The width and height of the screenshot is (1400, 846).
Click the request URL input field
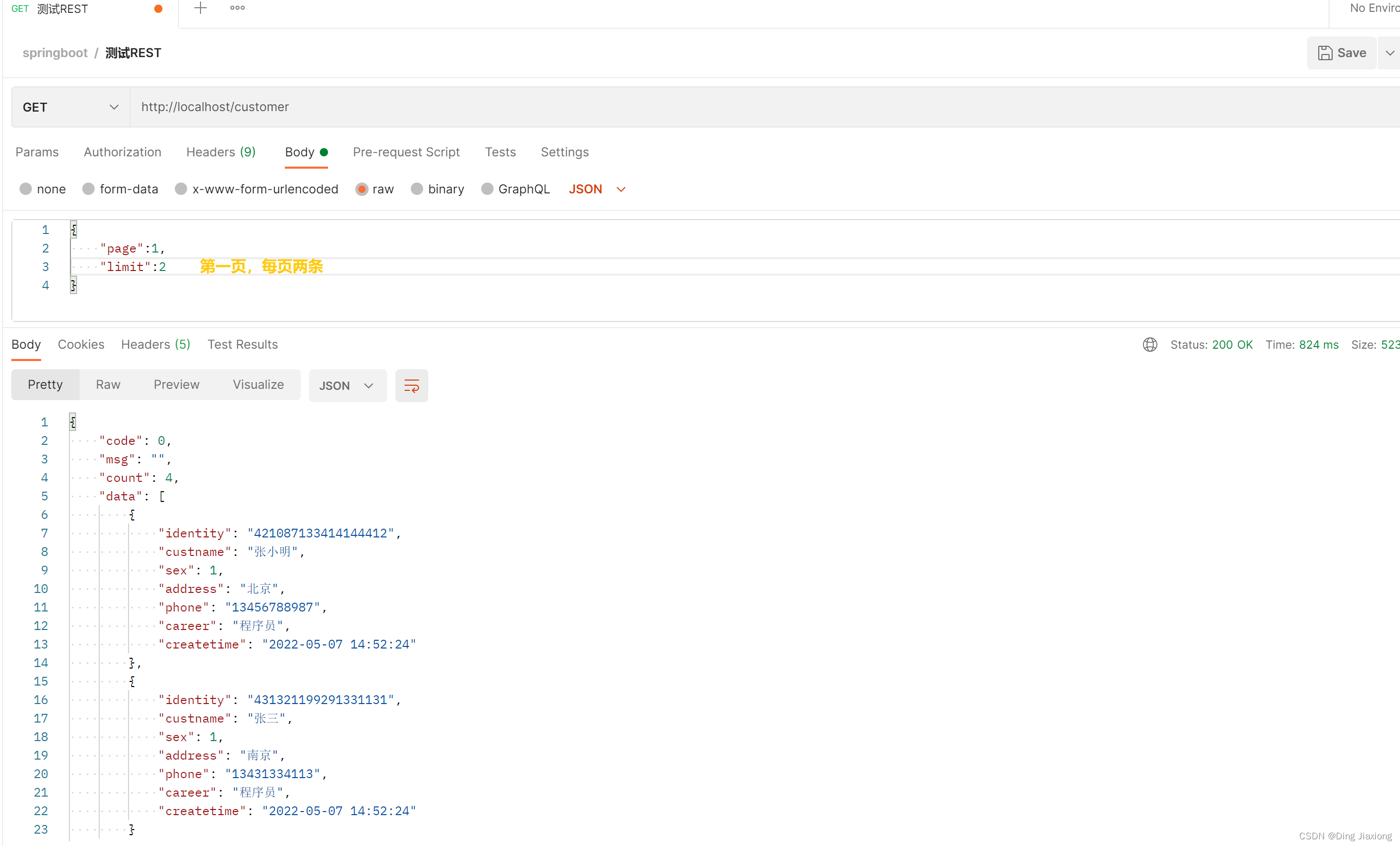click(x=764, y=107)
